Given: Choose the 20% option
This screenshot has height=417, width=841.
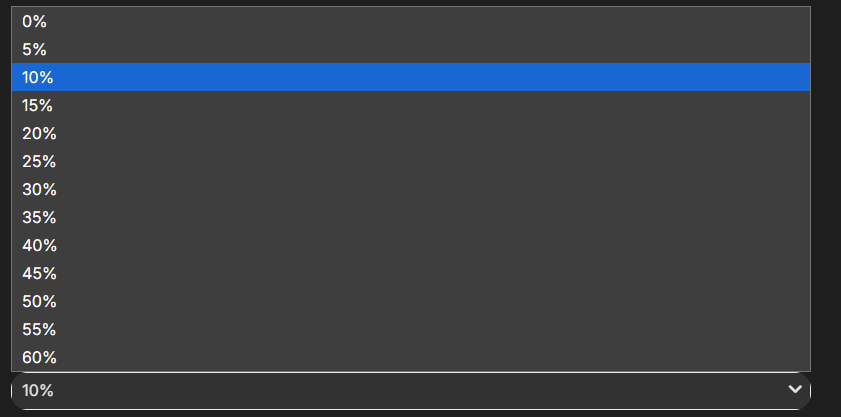Looking at the screenshot, I should [x=411, y=133].
